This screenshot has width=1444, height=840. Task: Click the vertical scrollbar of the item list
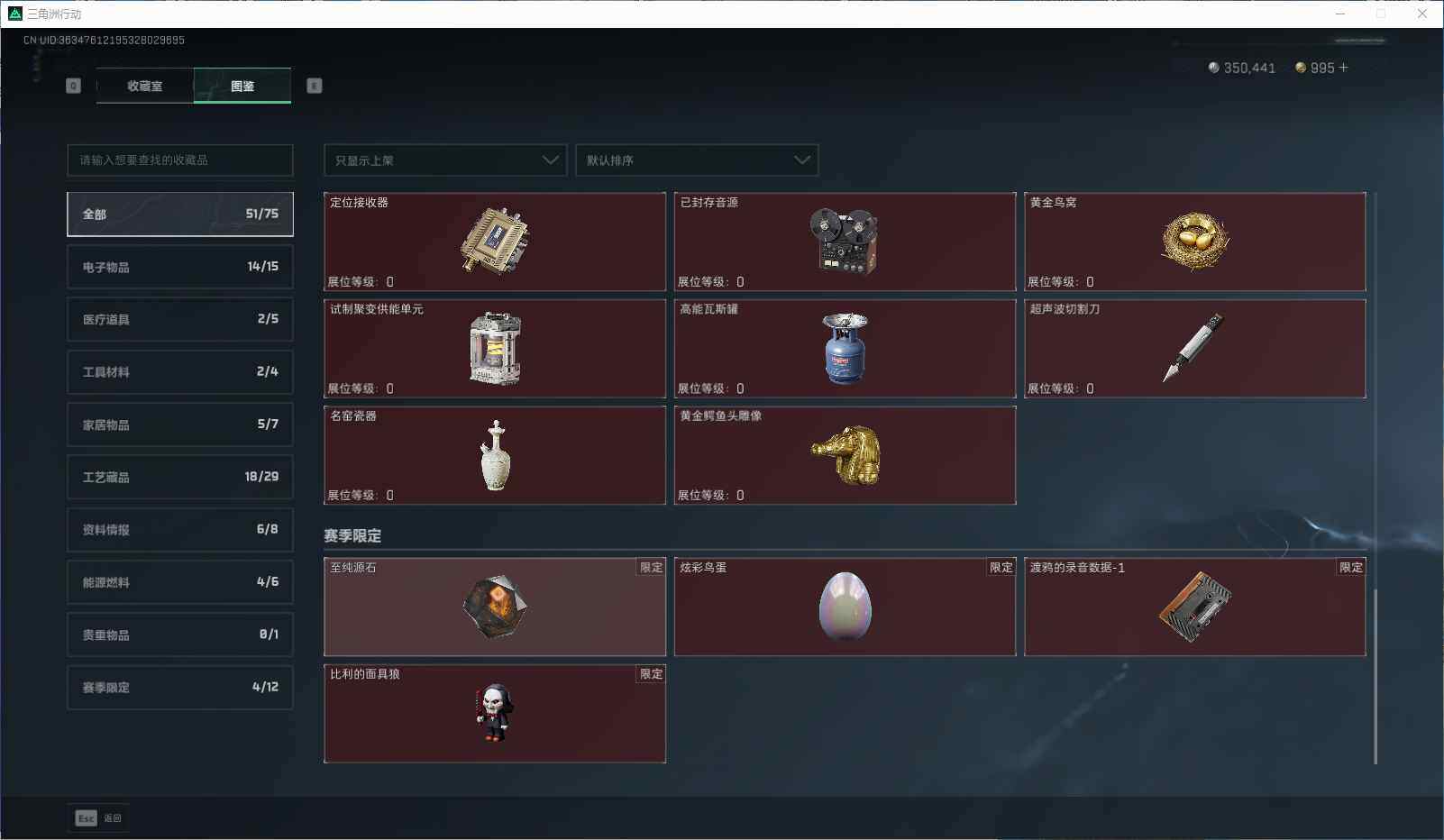pyautogui.click(x=1375, y=676)
